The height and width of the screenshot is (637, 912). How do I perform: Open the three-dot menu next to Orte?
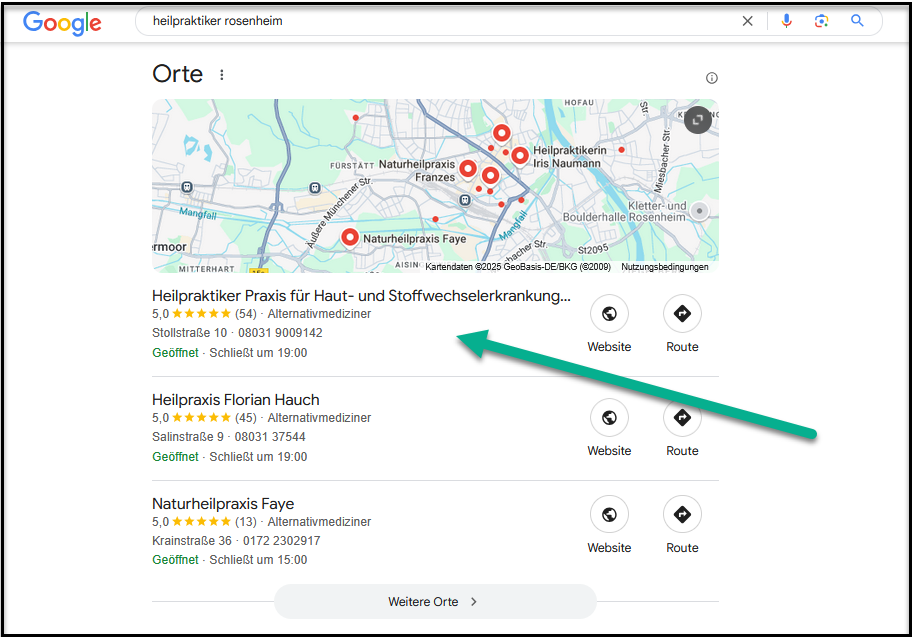click(222, 74)
